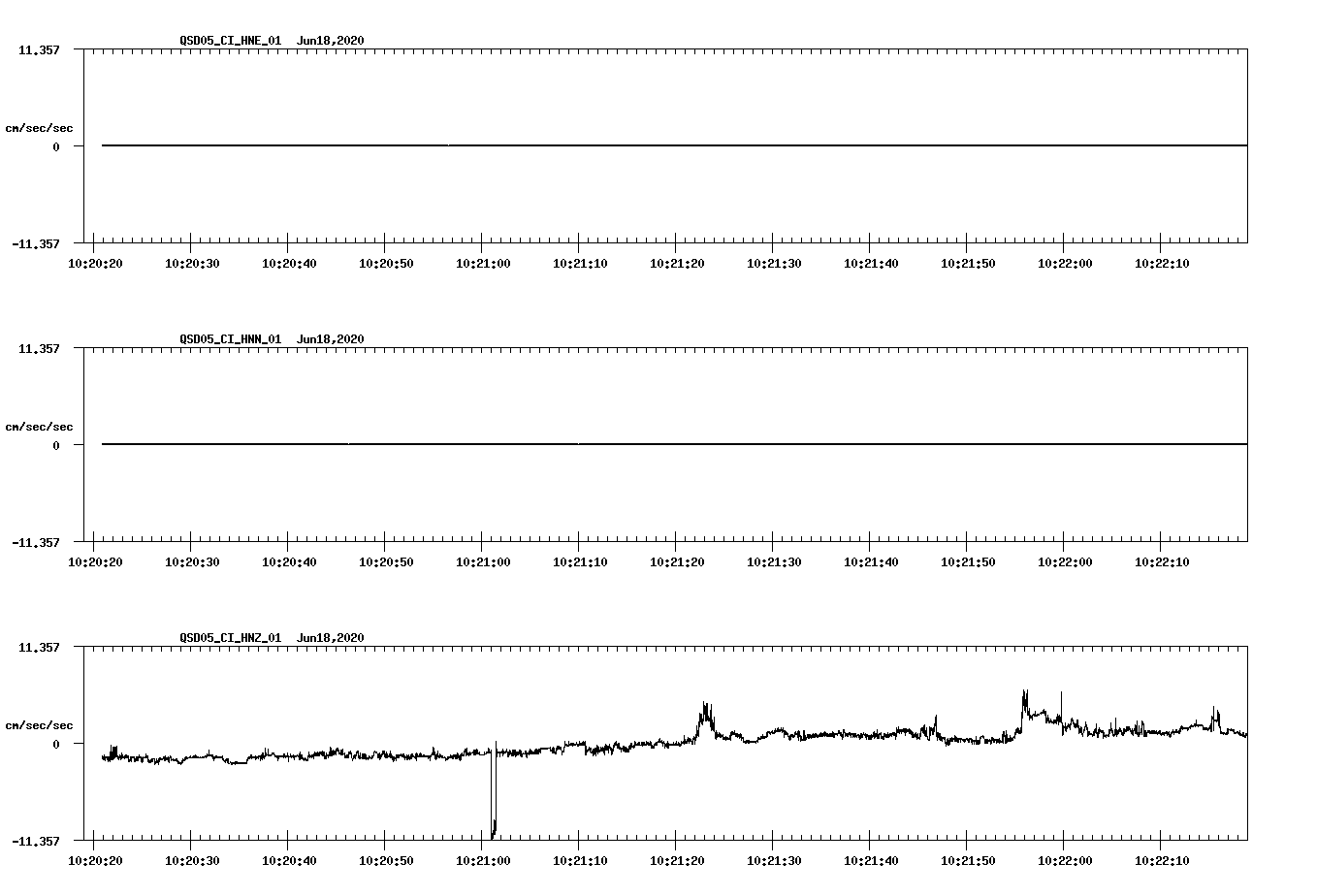Viewport: 1317px width, 896px height.
Task: Click the 10:21:00 time label under HNE plot
Action: [x=483, y=264]
